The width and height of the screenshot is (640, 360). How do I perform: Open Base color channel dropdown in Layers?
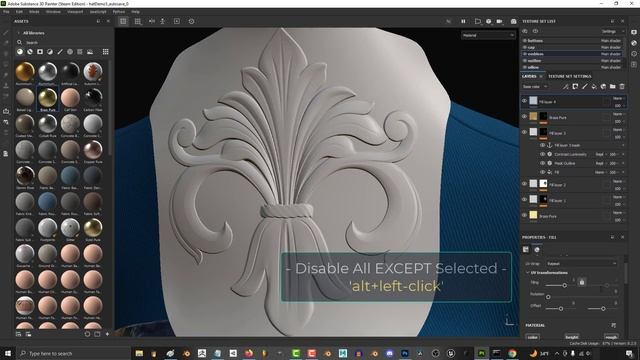coord(535,87)
